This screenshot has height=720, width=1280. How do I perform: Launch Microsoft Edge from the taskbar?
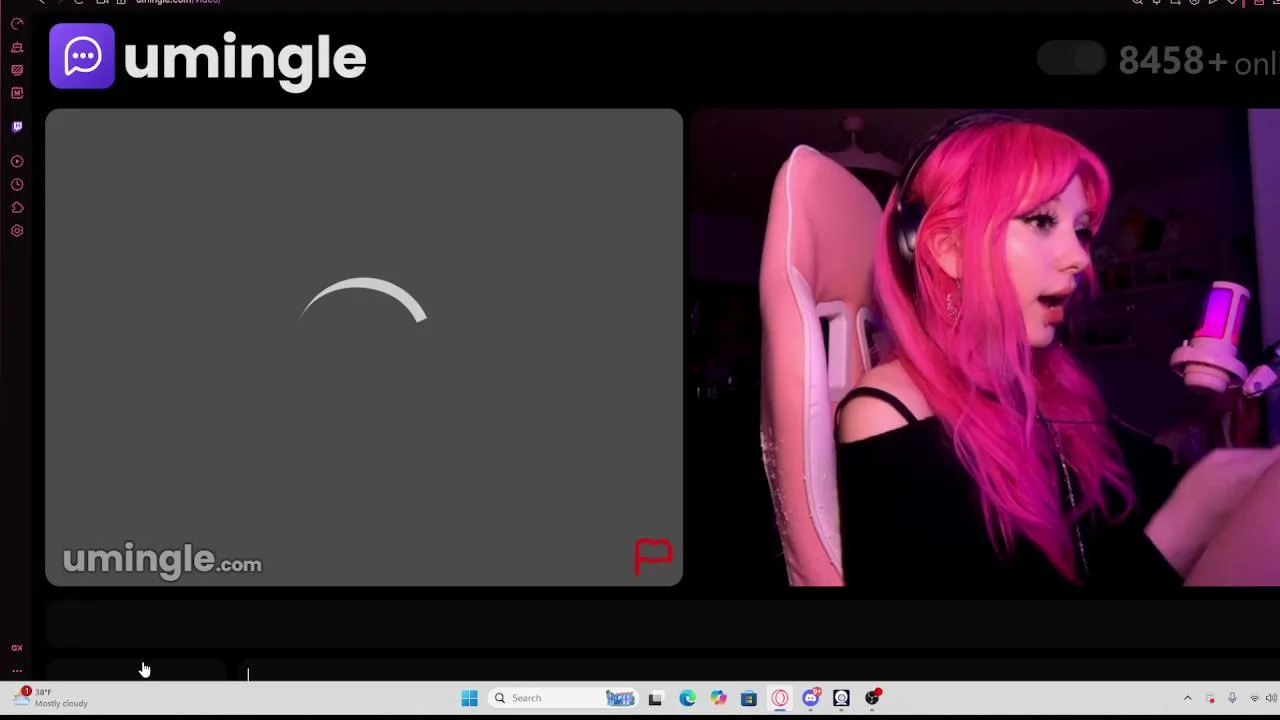tap(687, 698)
